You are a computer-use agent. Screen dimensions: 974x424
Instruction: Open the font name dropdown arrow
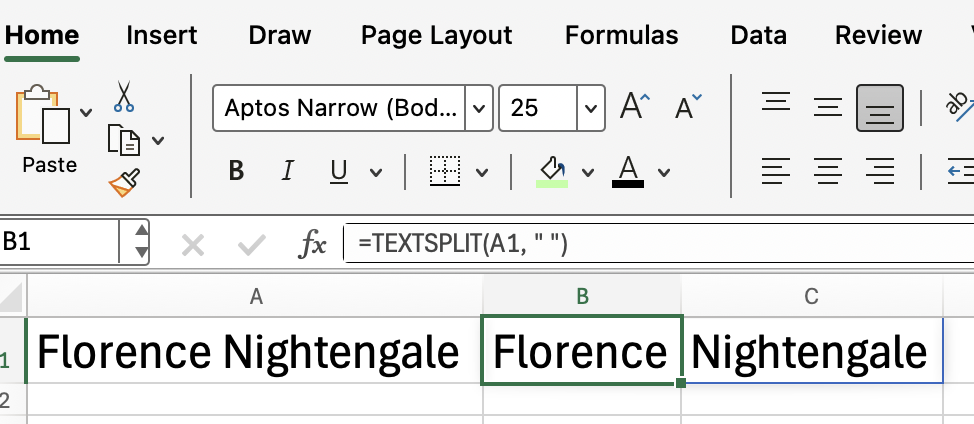tap(479, 108)
